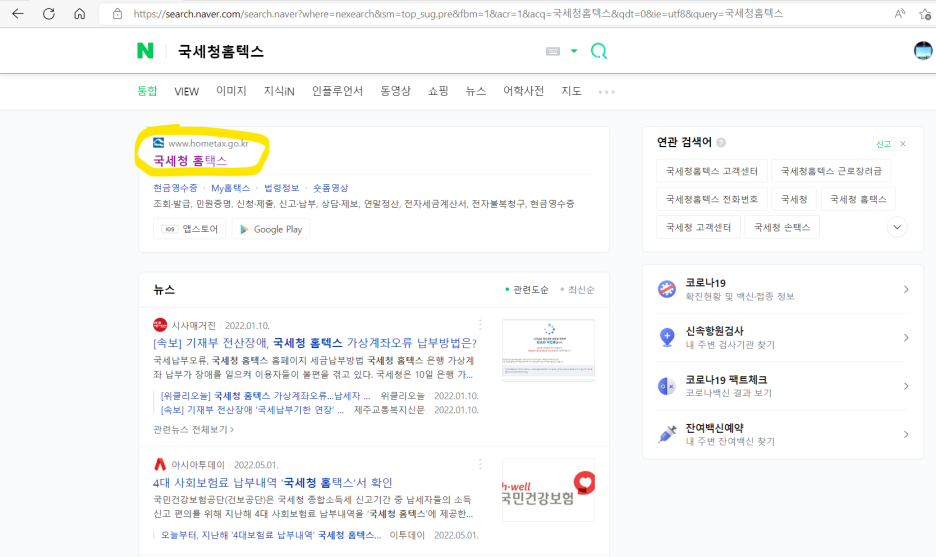Open the My홈택스 sublink
Image resolution: width=936 pixels, height=557 pixels.
(230, 188)
